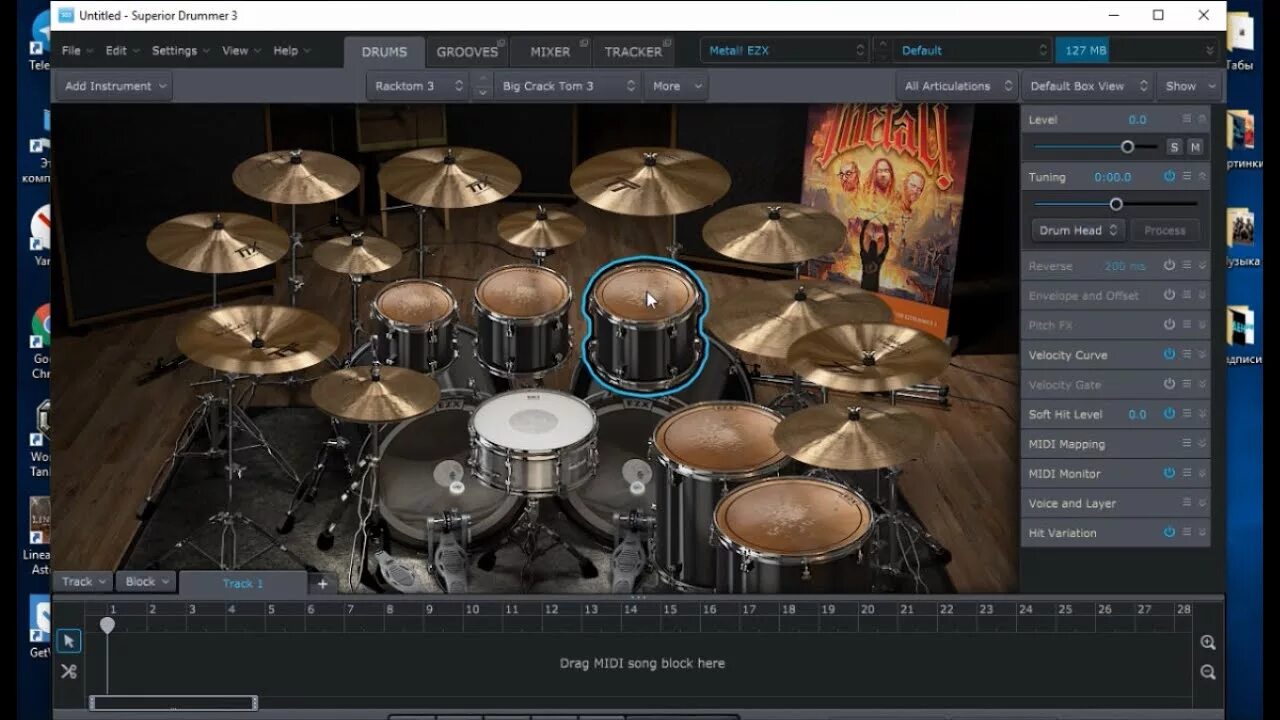1280x720 pixels.
Task: Open the Track dropdown above the timeline
Action: coord(84,581)
